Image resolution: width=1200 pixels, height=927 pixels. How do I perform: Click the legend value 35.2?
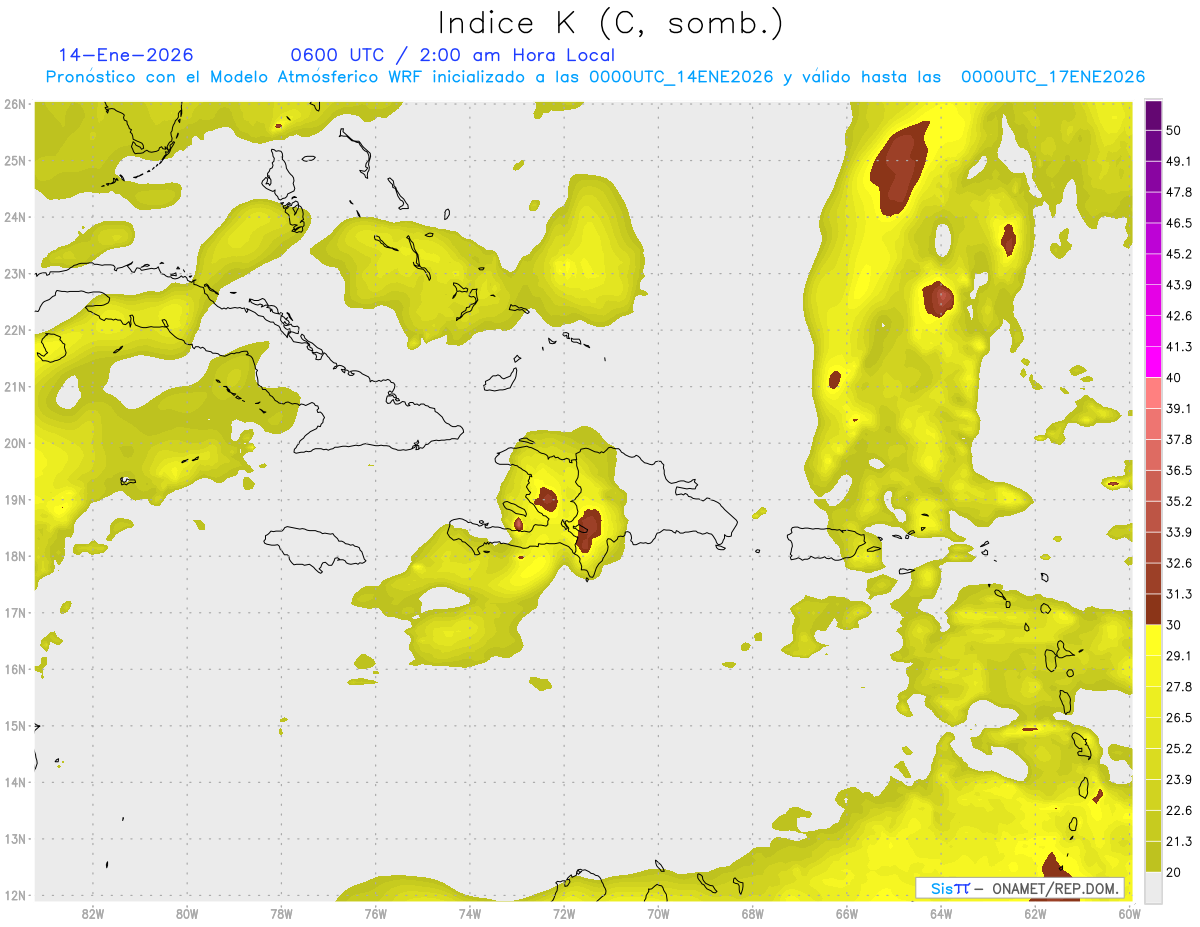[x=1179, y=501]
